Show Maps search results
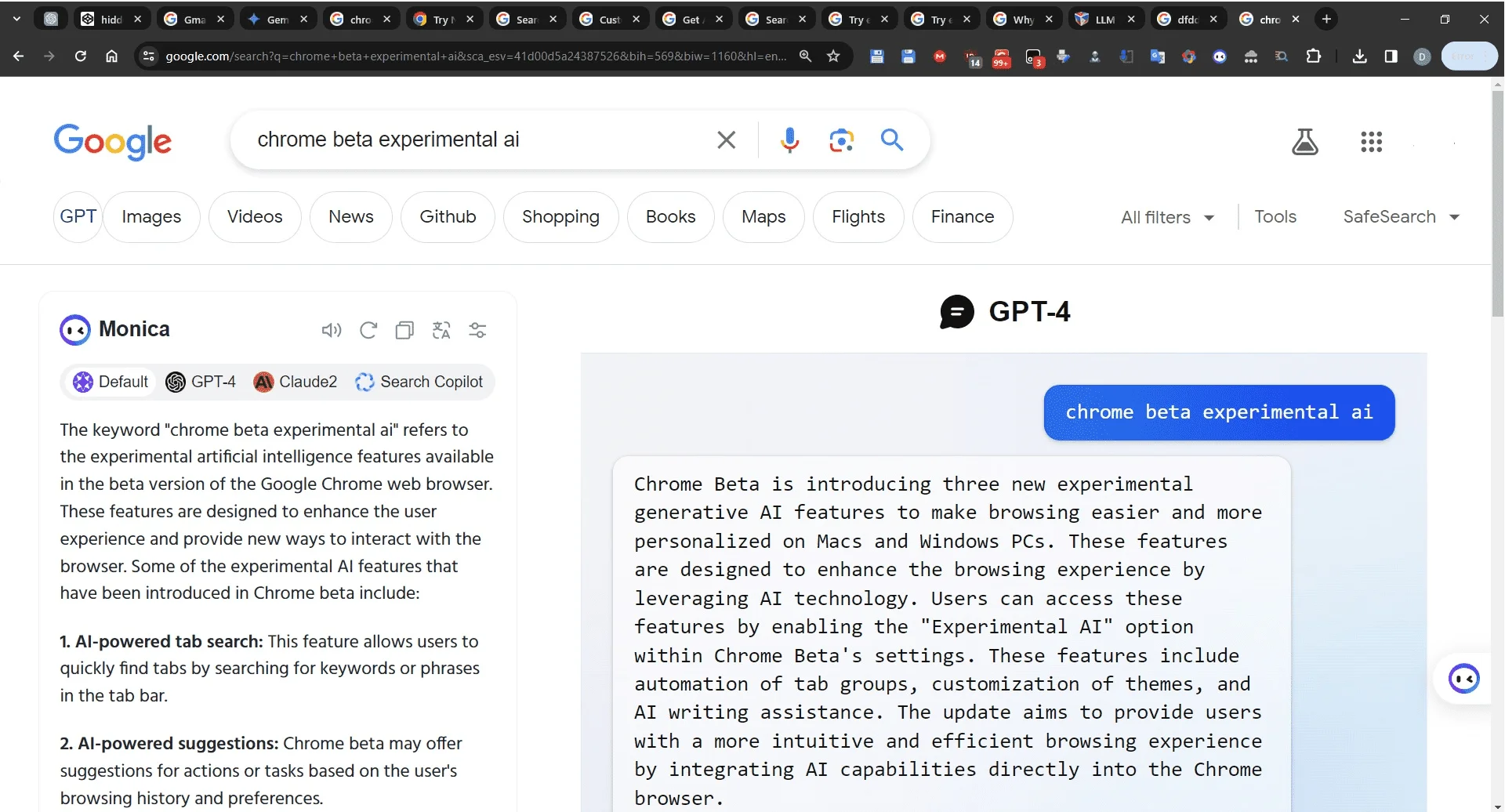Viewport: 1505px width, 812px height. [x=763, y=217]
